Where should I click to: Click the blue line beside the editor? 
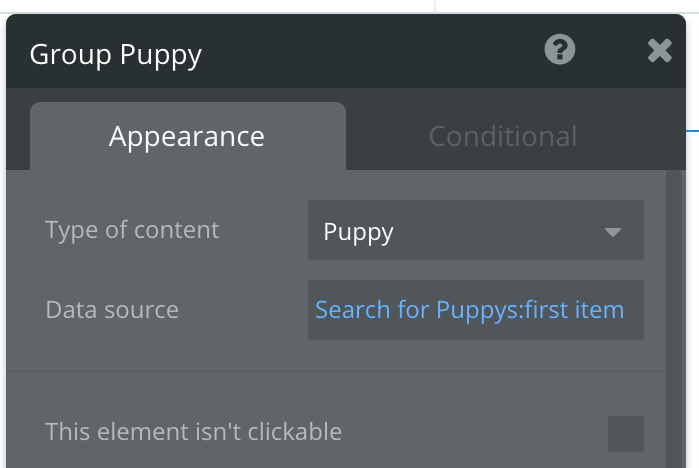(692, 131)
